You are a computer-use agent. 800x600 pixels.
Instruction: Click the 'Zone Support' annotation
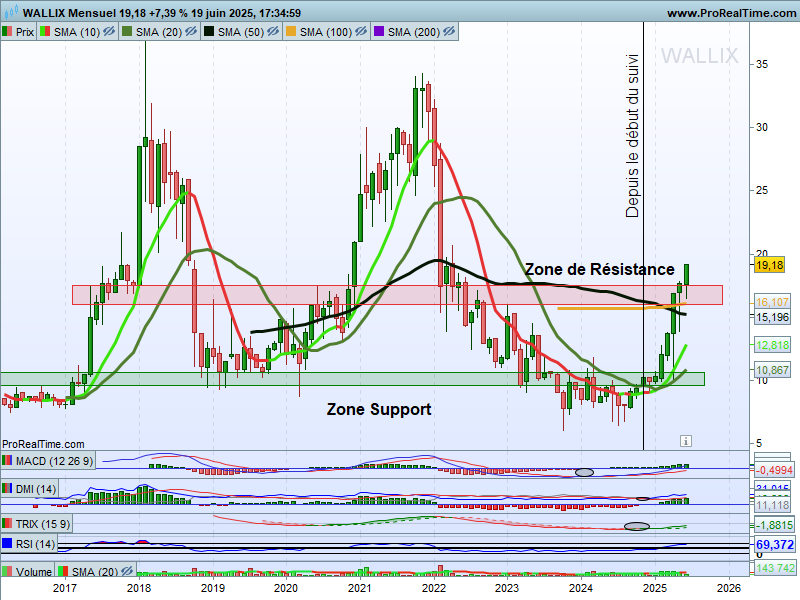[x=379, y=409]
